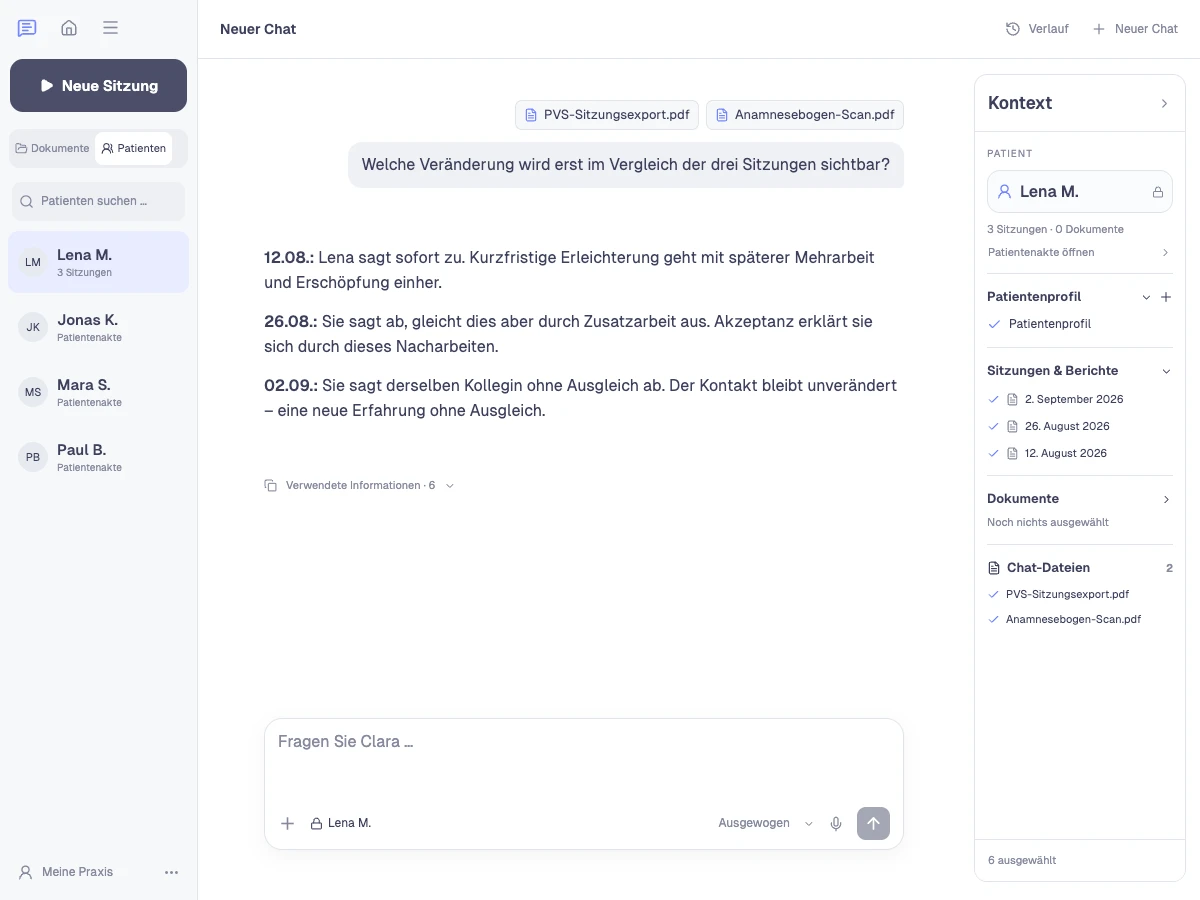This screenshot has height=900, width=1200.
Task: Expand the Dokumente section in Kontext
Action: click(1166, 499)
